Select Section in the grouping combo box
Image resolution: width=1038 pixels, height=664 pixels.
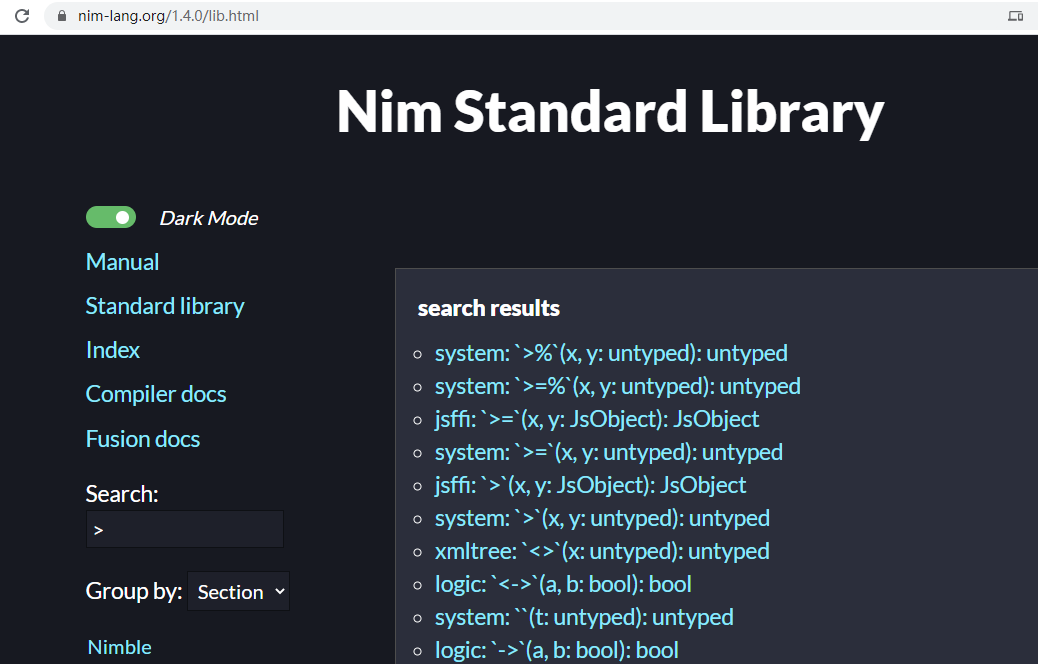(238, 591)
